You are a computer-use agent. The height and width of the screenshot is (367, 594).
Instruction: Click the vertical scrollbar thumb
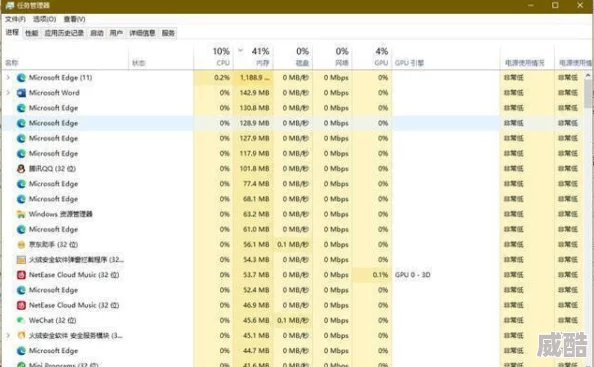588,93
